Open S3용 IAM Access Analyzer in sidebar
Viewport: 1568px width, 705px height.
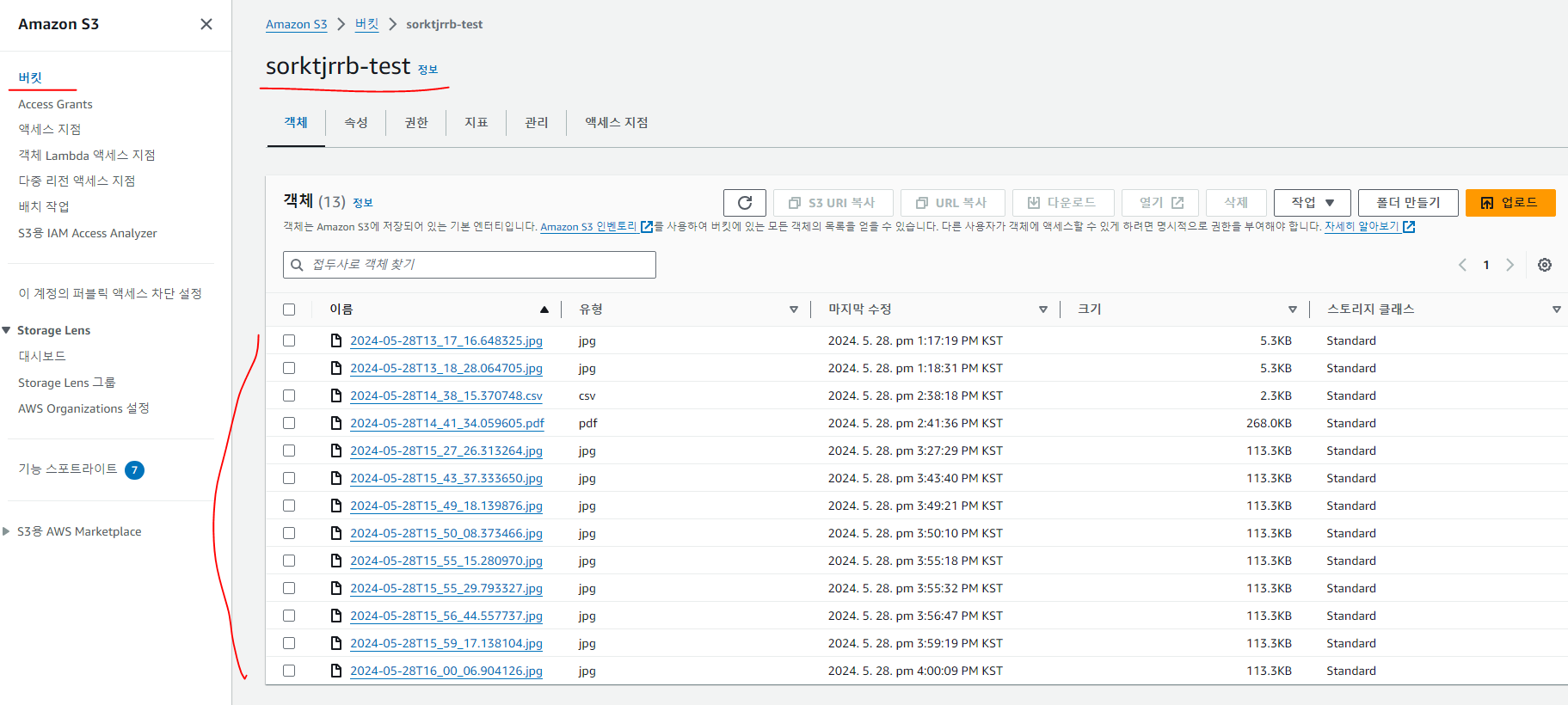88,233
